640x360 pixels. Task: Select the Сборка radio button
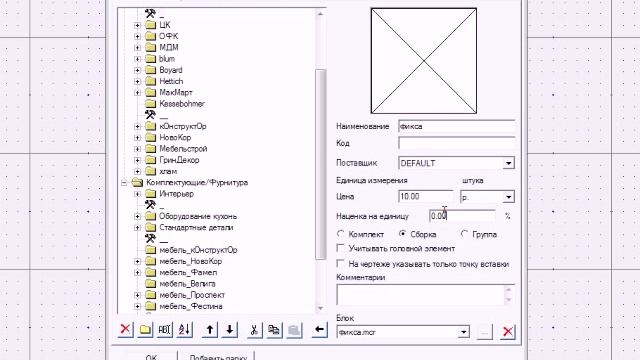pyautogui.click(x=402, y=234)
